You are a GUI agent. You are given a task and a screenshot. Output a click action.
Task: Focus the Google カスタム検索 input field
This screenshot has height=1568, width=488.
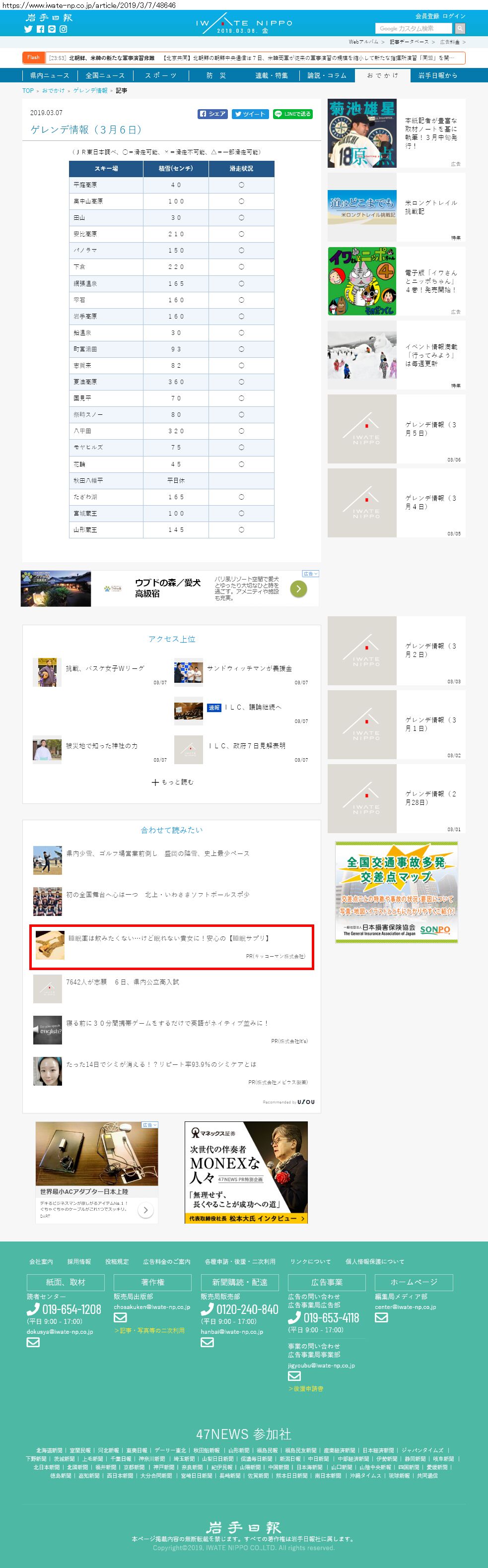[414, 28]
